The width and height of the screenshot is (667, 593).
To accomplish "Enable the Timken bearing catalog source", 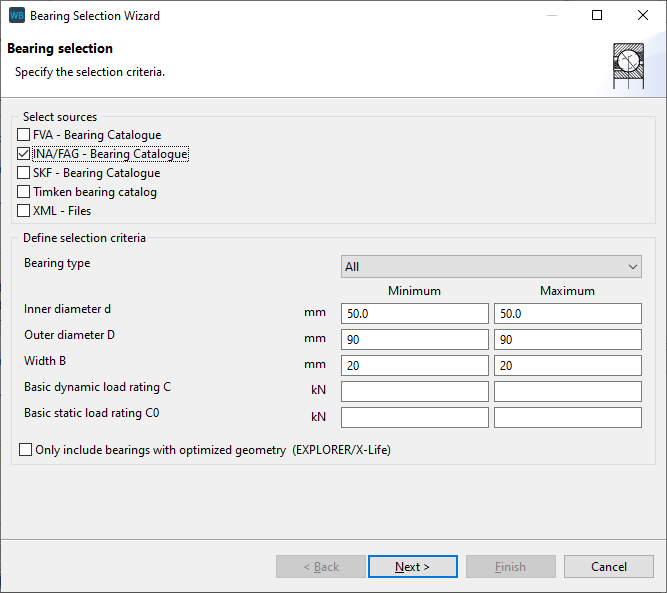I will 24,192.
